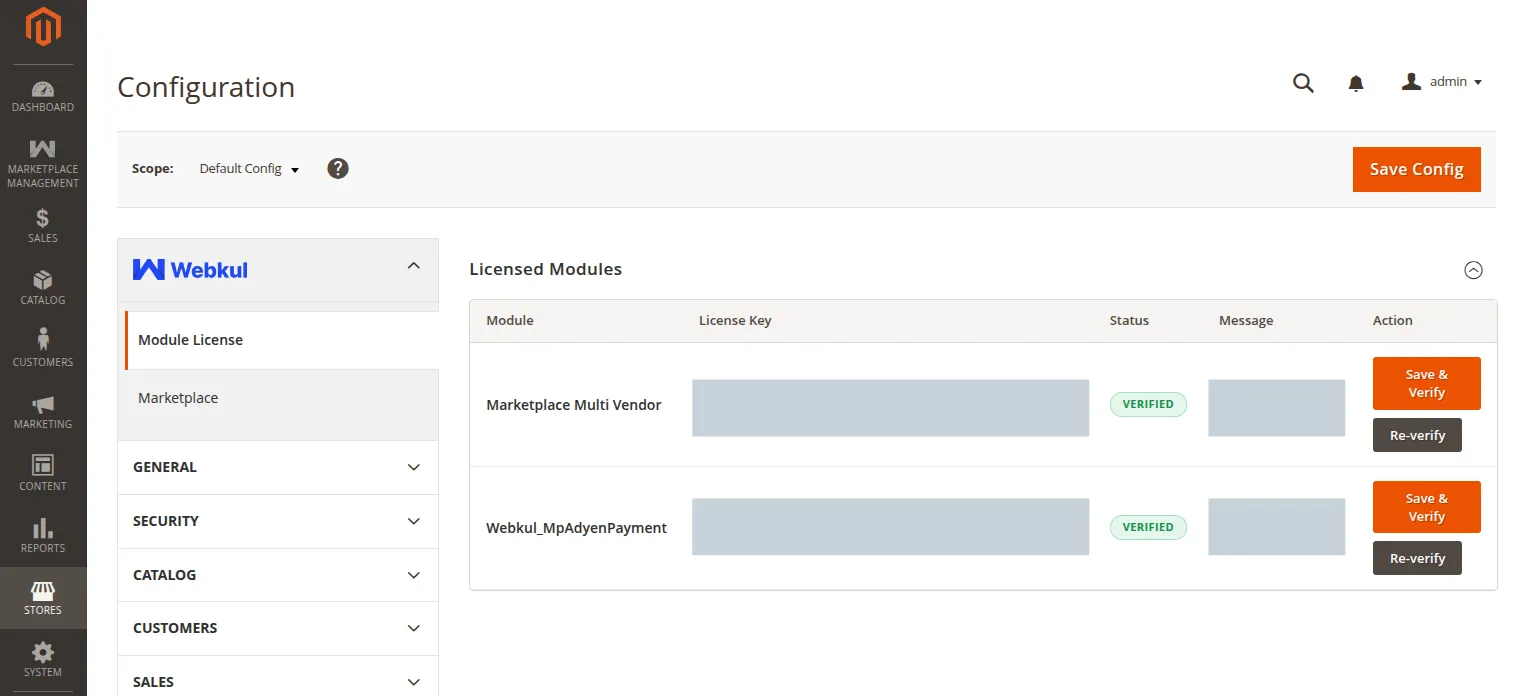This screenshot has height=696, width=1516.
Task: Open the System sidebar menu
Action: [x=43, y=659]
